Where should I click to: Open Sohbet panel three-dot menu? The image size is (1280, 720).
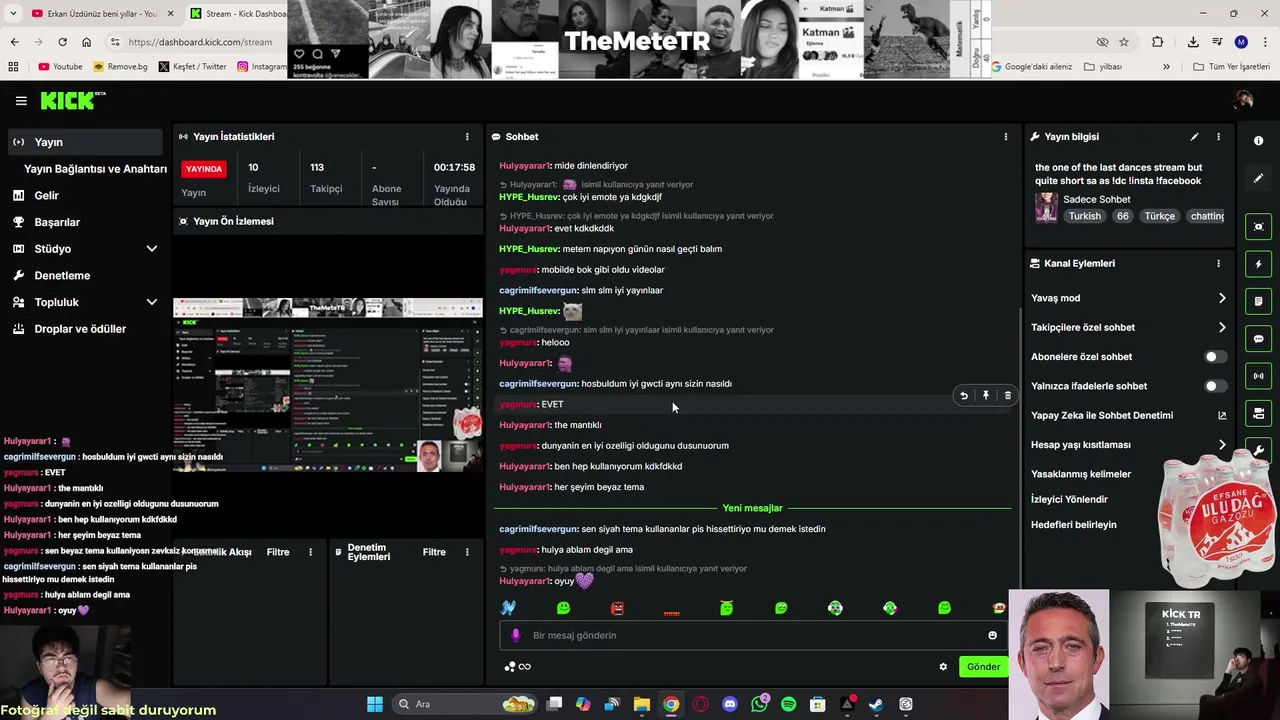[1006, 137]
